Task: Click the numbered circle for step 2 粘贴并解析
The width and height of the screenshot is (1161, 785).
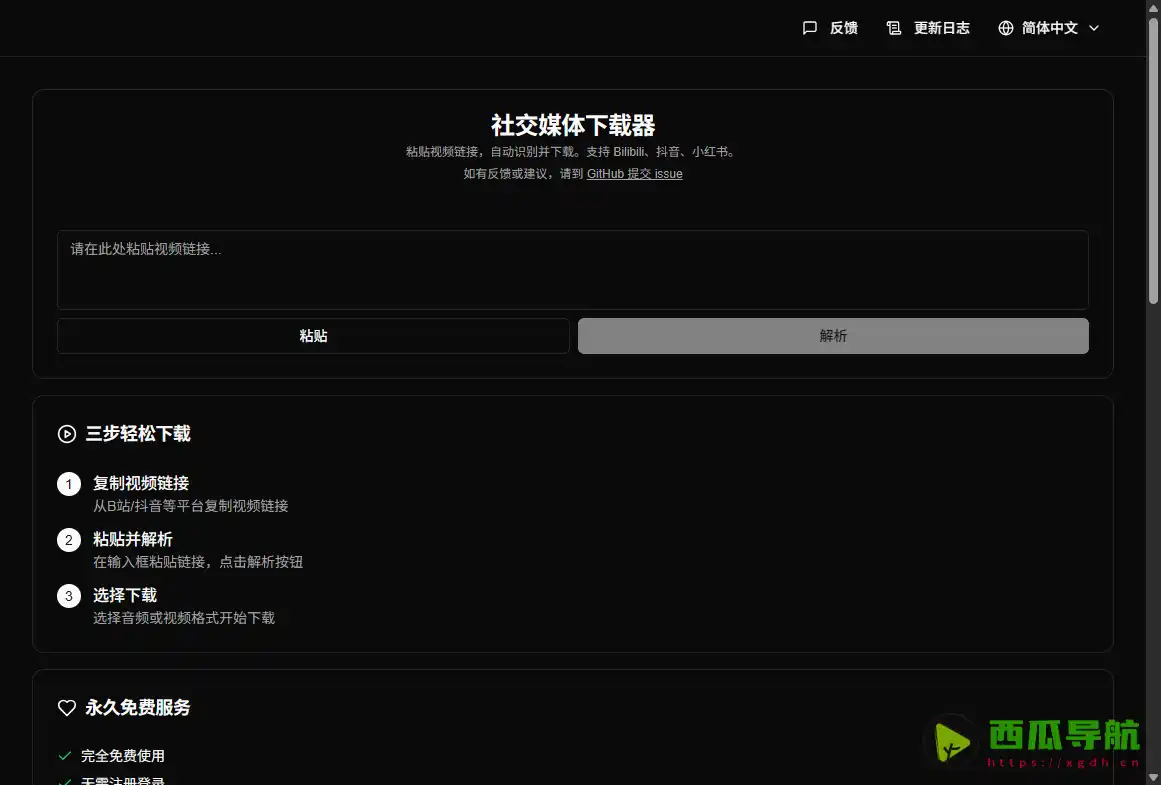Action: [68, 539]
